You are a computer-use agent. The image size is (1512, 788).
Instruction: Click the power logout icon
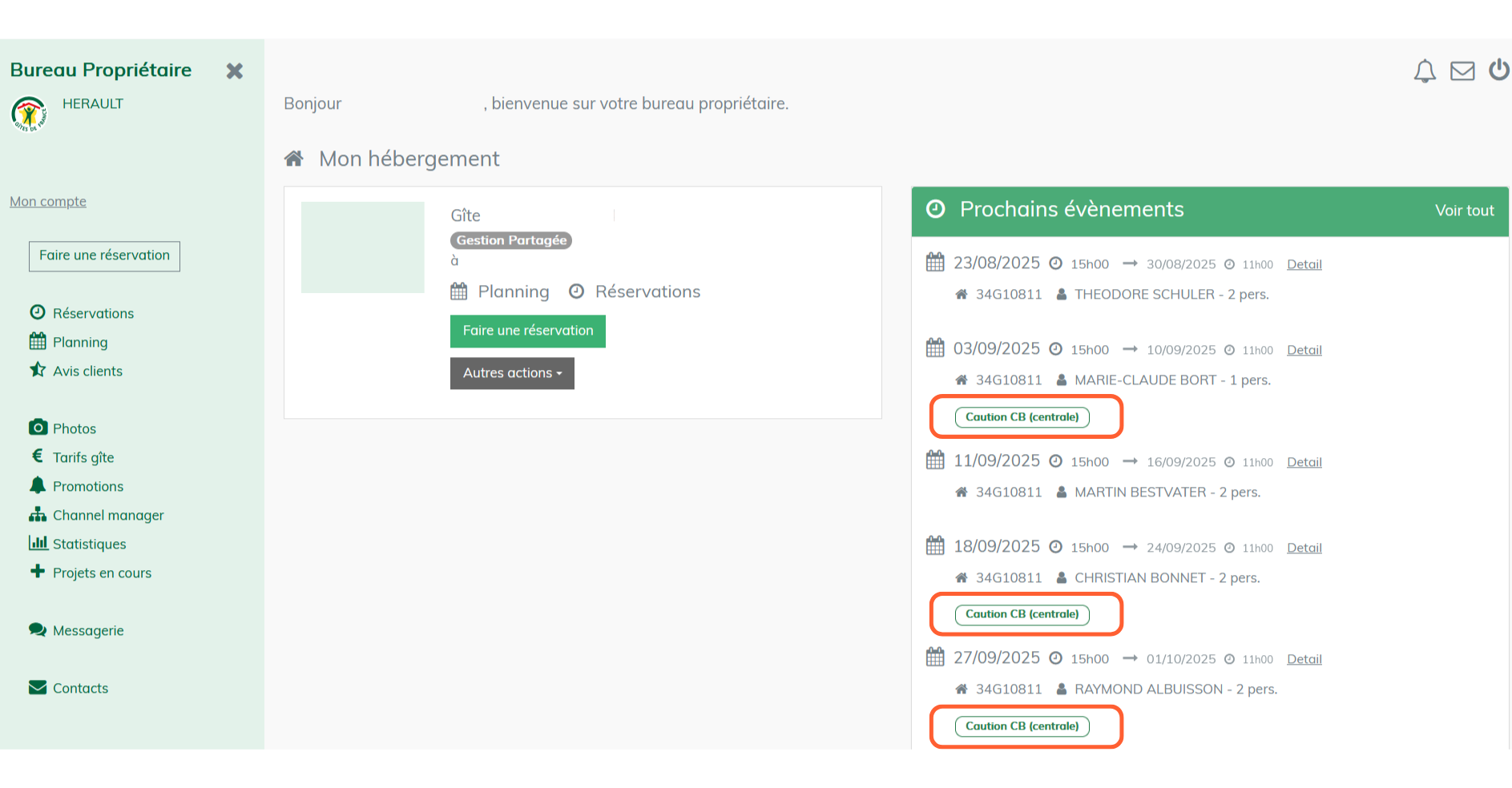(x=1498, y=70)
